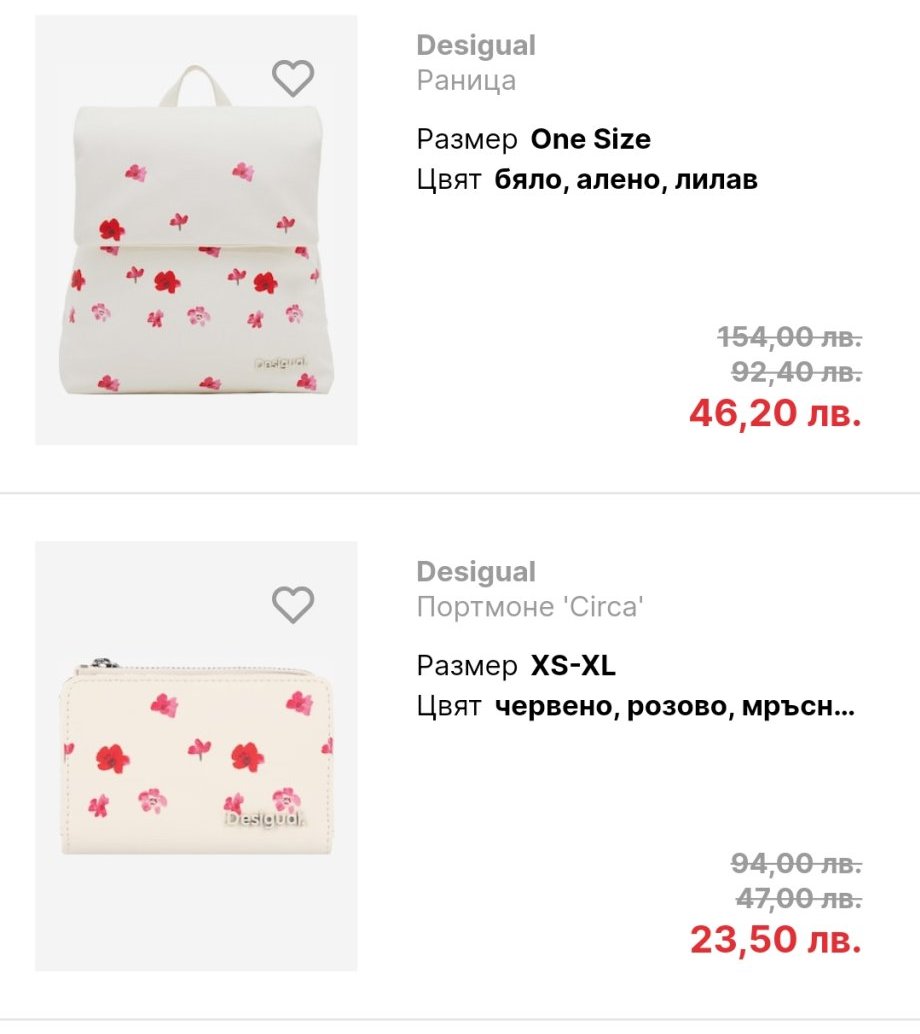This screenshot has height=1034, width=920.
Task: Click the crossed-out 94,00 лв. price
Action: point(796,863)
